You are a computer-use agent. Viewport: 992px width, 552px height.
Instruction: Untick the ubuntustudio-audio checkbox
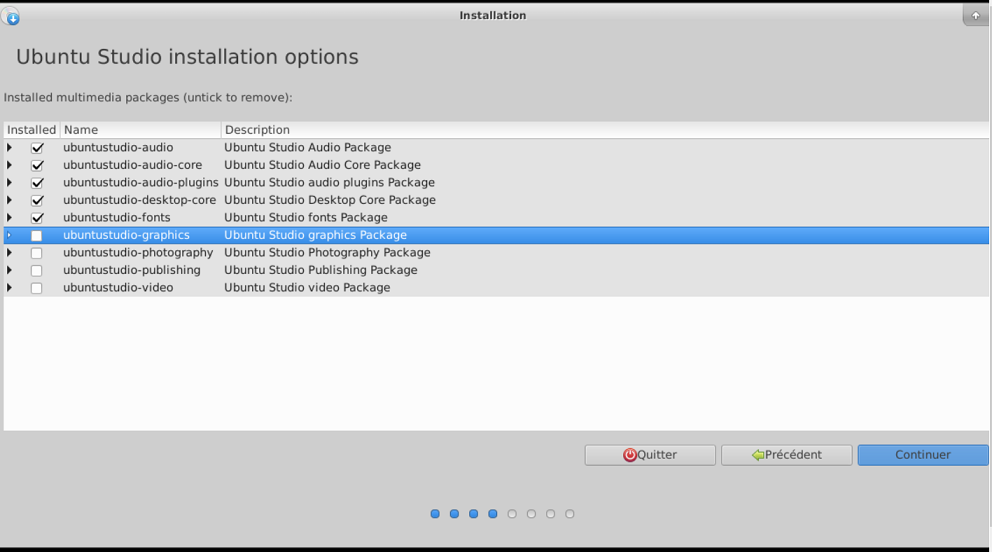[x=37, y=148]
